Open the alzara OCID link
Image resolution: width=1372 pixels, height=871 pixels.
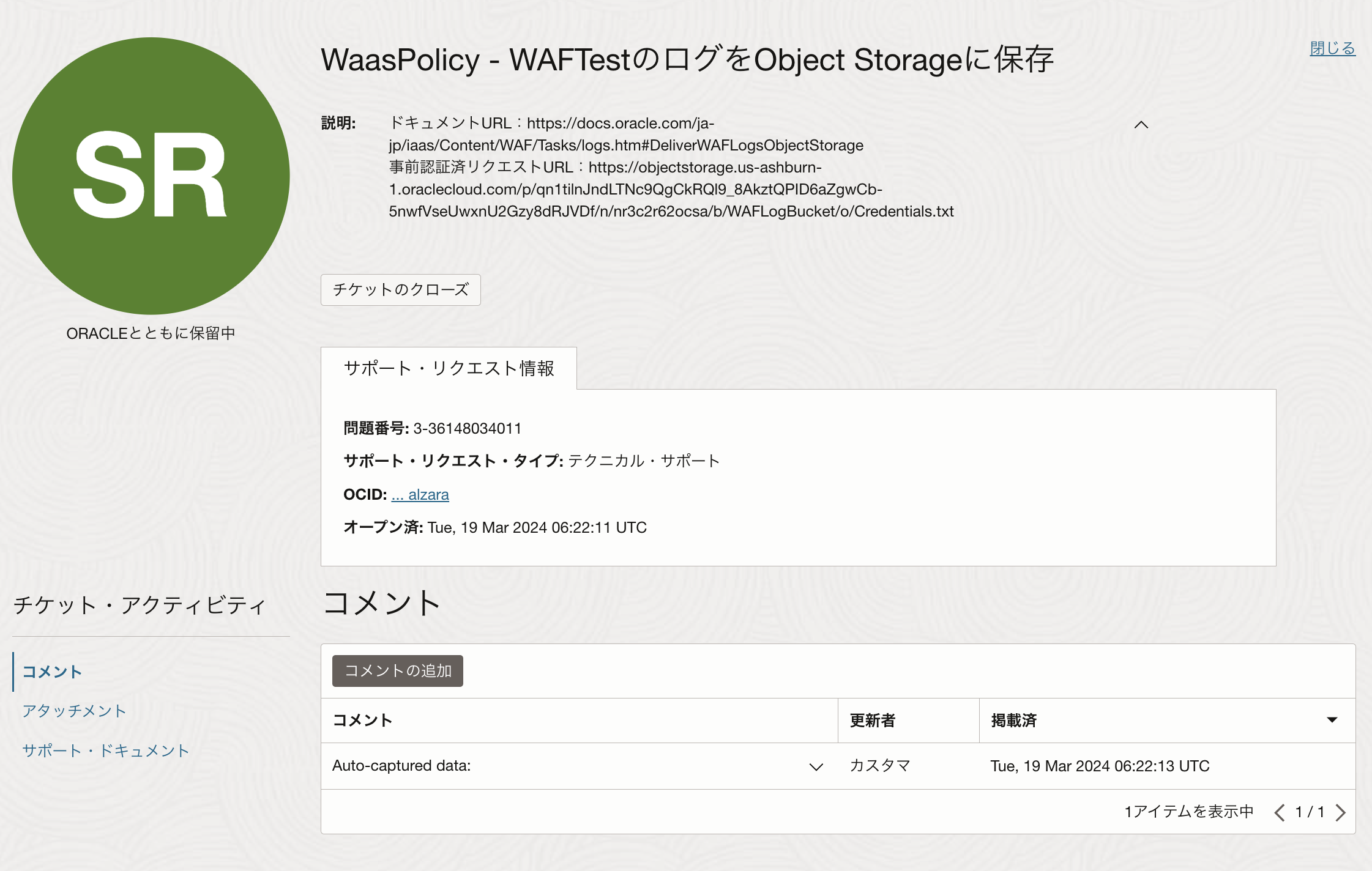(x=420, y=495)
